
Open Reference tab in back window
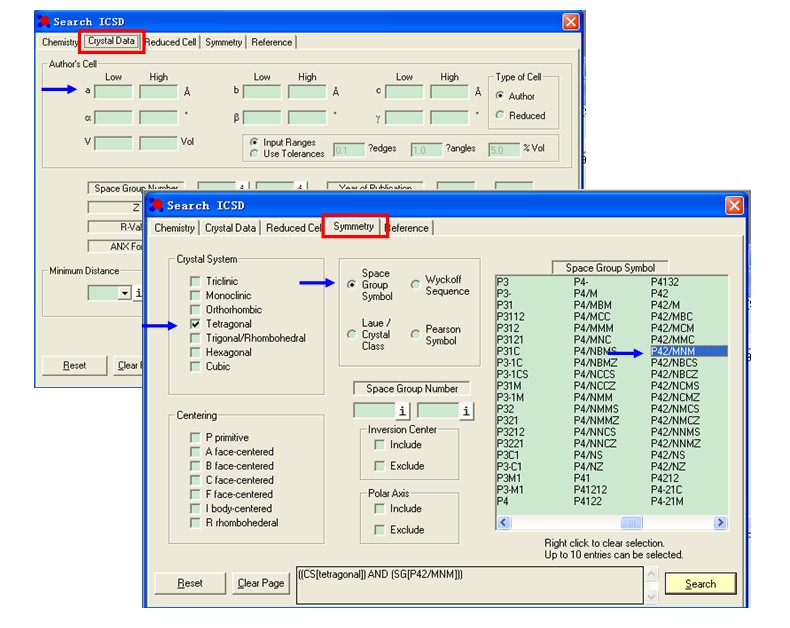coord(272,42)
